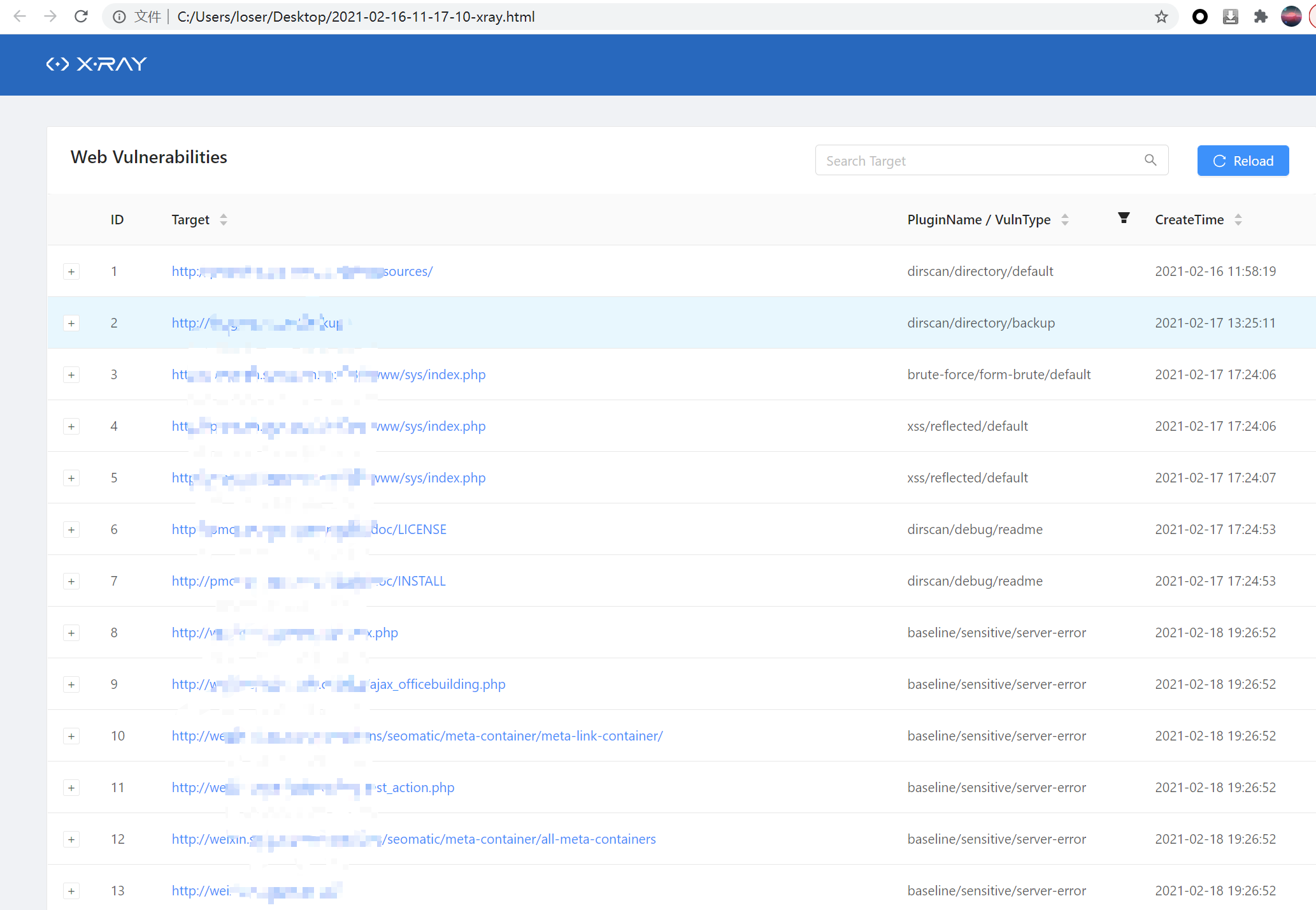Image resolution: width=1316 pixels, height=910 pixels.
Task: Click the download extension icon in toolbar
Action: [1230, 17]
